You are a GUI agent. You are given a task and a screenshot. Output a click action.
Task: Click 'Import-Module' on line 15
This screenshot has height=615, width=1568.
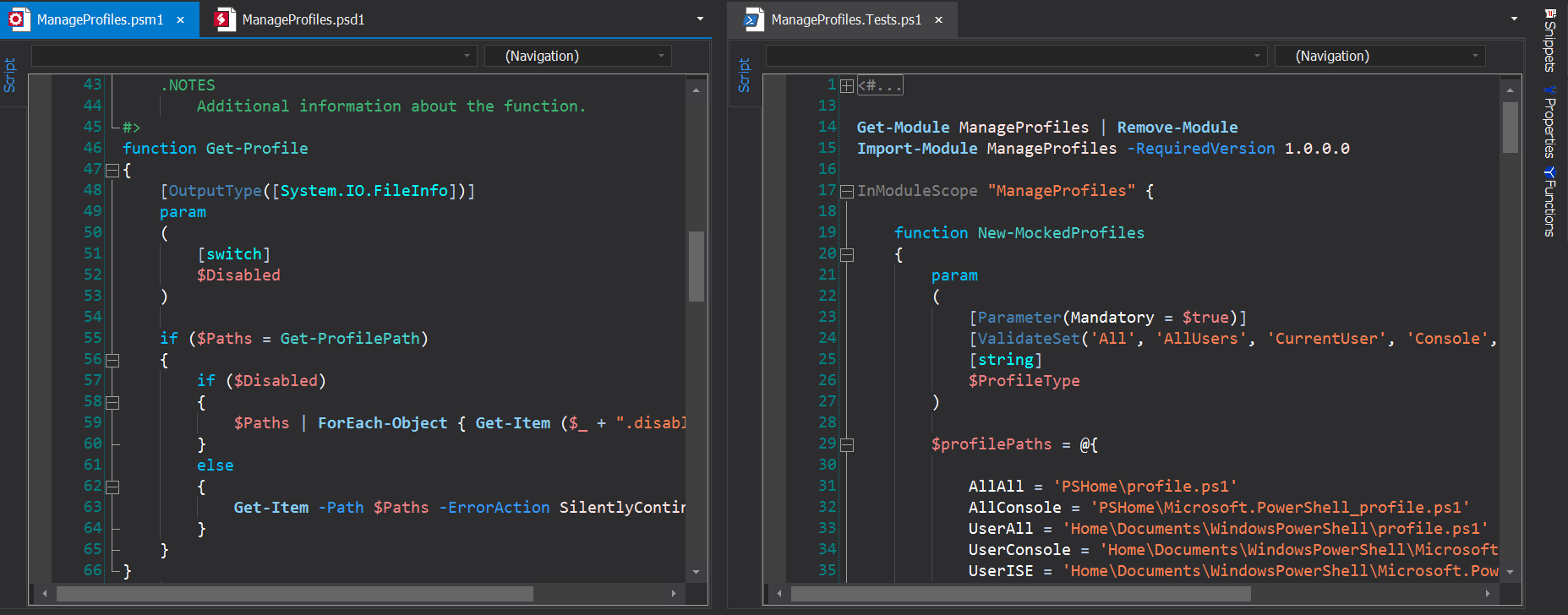(x=917, y=149)
